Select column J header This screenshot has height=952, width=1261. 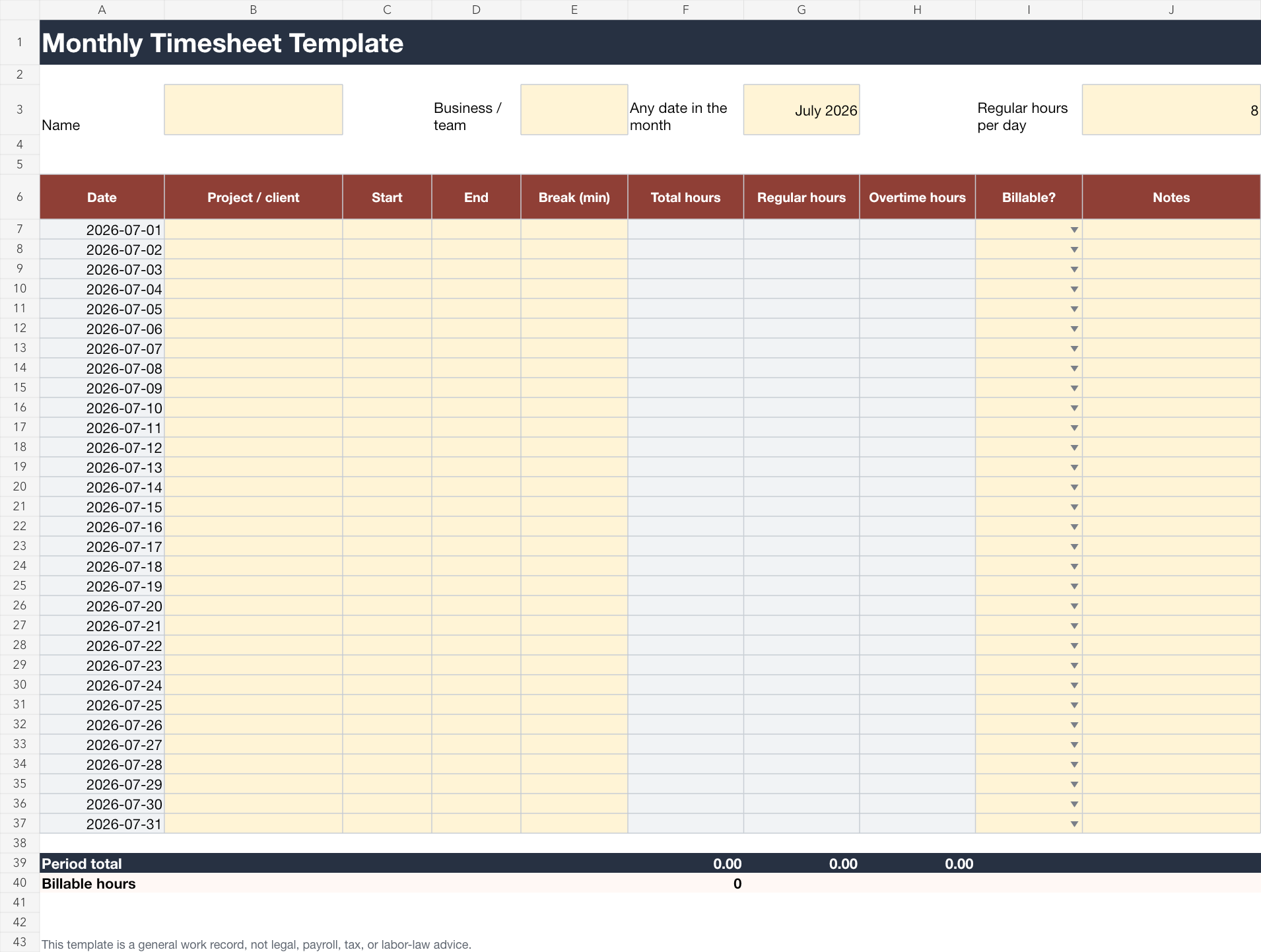(x=1171, y=10)
